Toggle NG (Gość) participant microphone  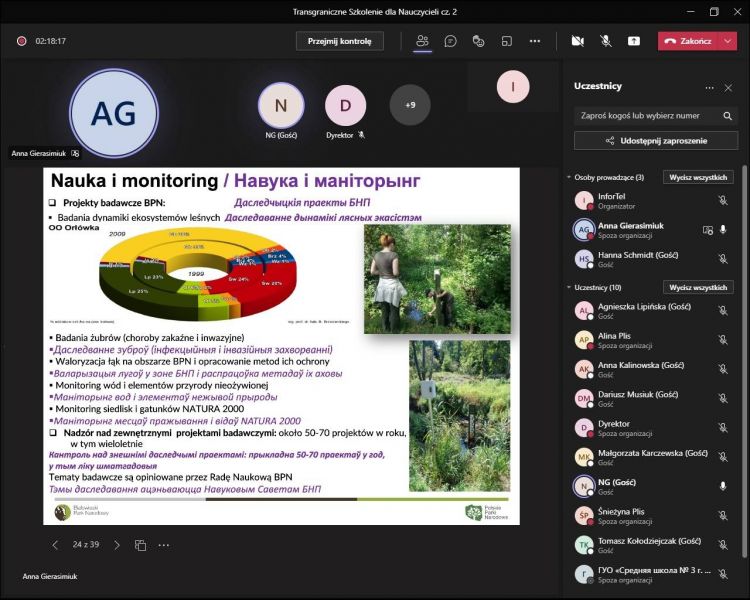click(x=723, y=486)
